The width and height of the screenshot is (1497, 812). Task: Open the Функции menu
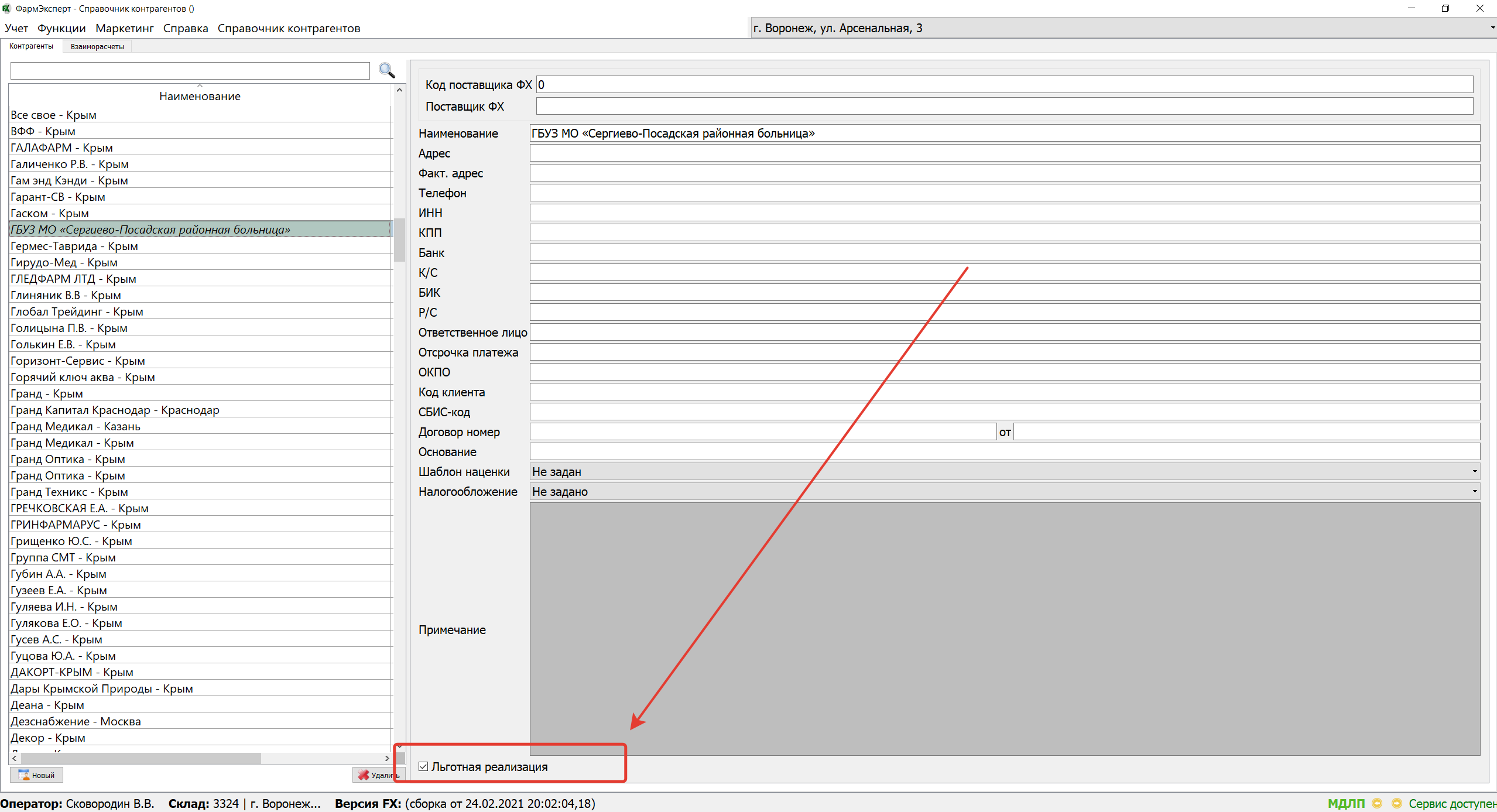click(x=61, y=28)
